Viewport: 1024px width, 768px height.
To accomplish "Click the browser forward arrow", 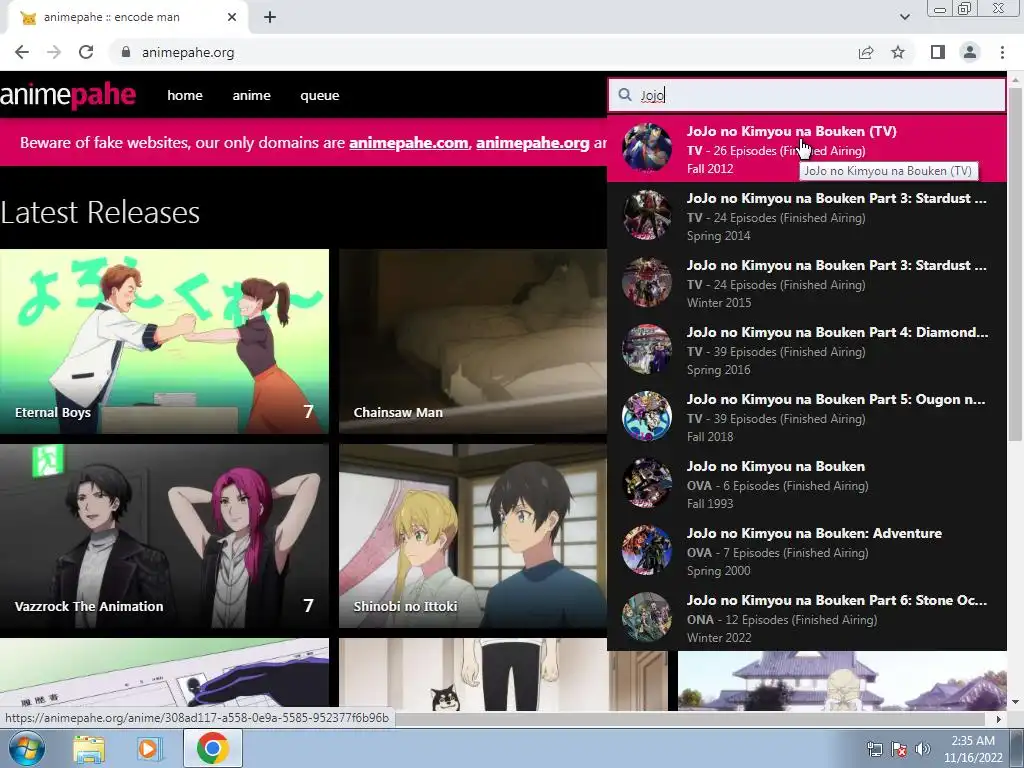I will pos(54,52).
